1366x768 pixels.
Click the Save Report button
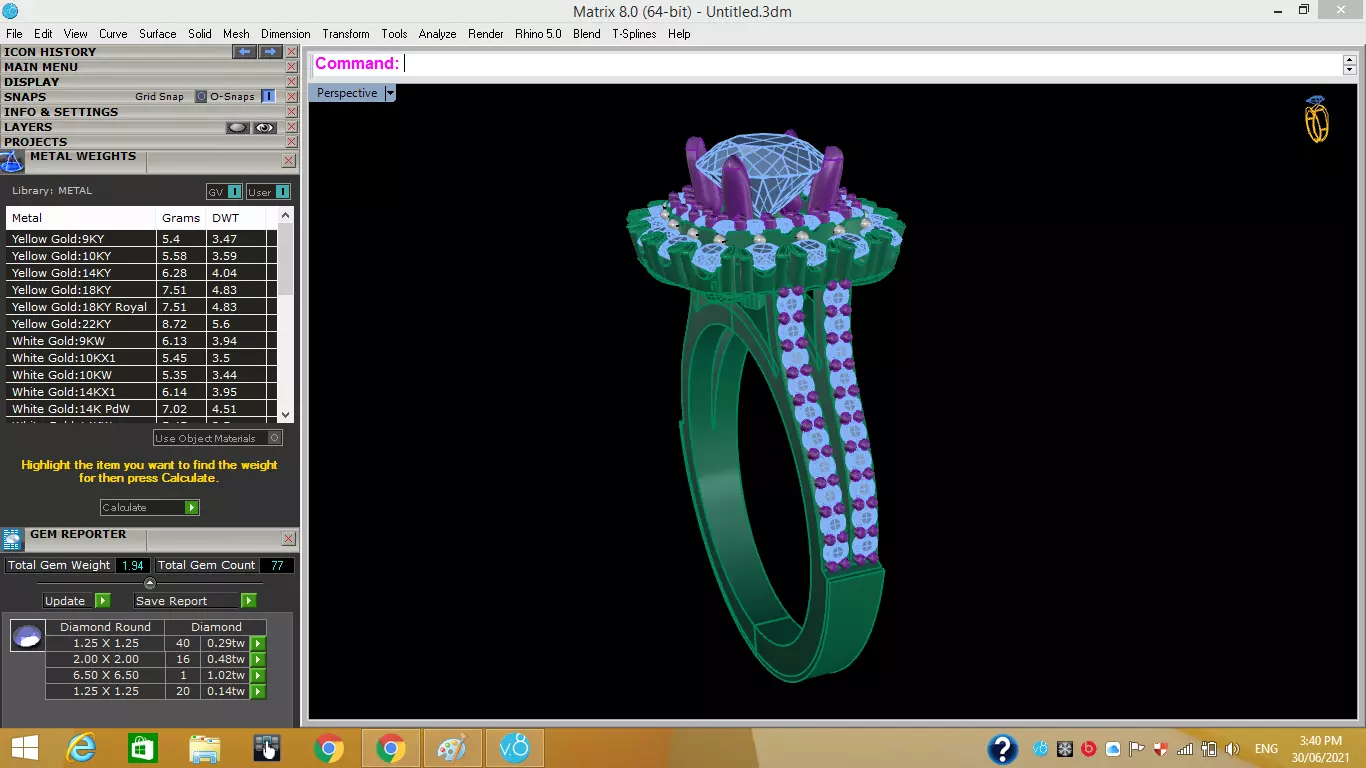pos(196,601)
